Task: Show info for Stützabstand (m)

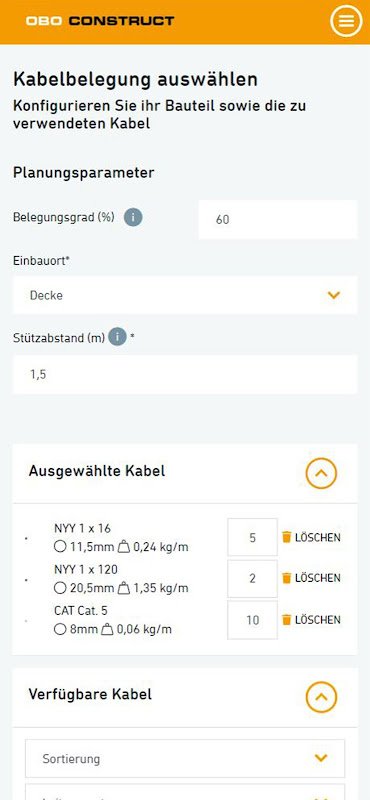Action: [117, 337]
